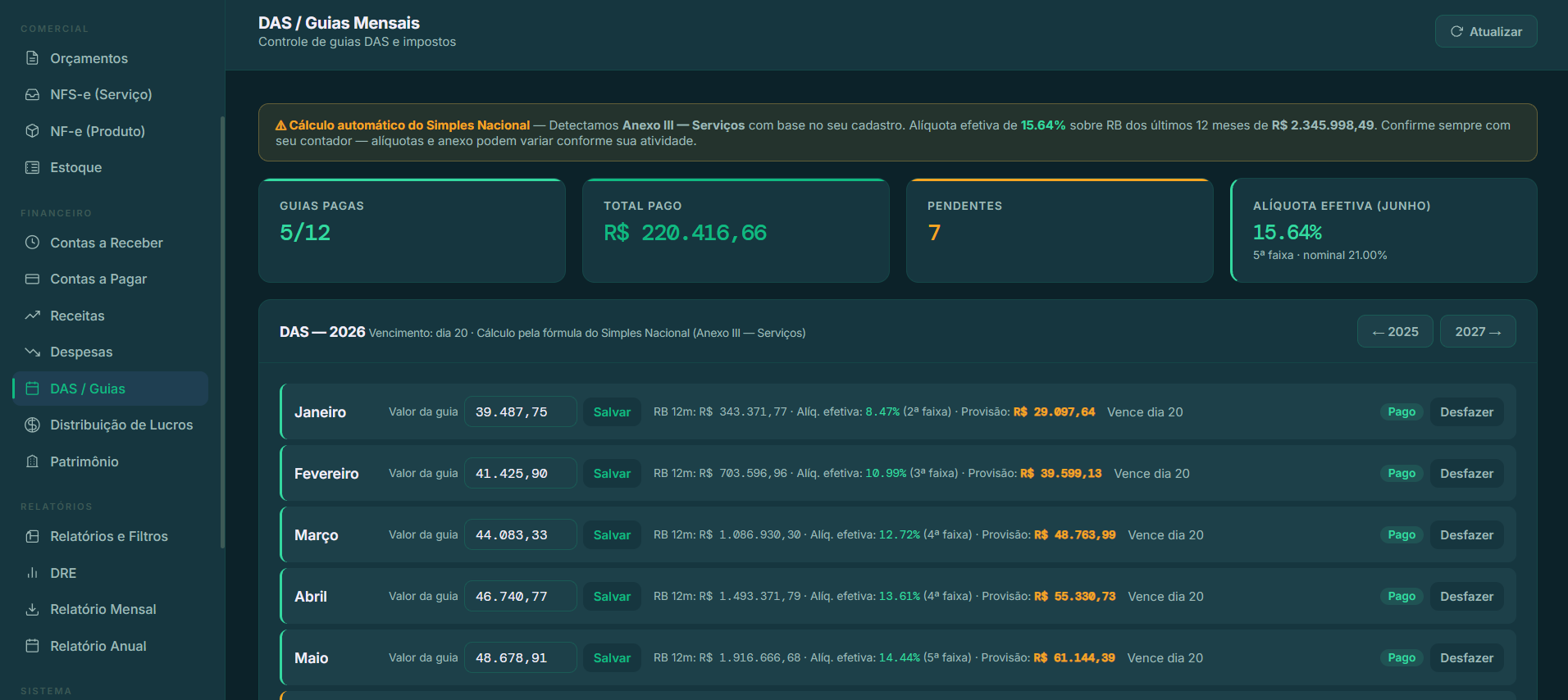Viewport: 1568px width, 700px height.
Task: Navigate to Contas a Receber
Action: (x=111, y=243)
